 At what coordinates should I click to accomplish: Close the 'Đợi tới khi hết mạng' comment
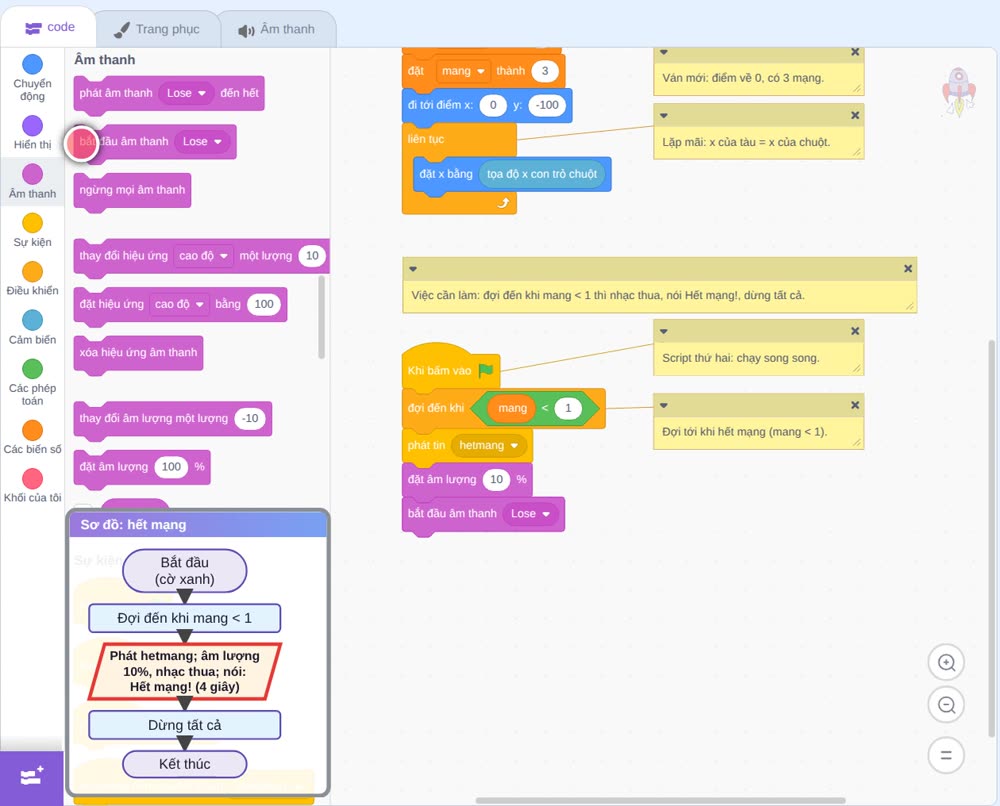point(855,405)
